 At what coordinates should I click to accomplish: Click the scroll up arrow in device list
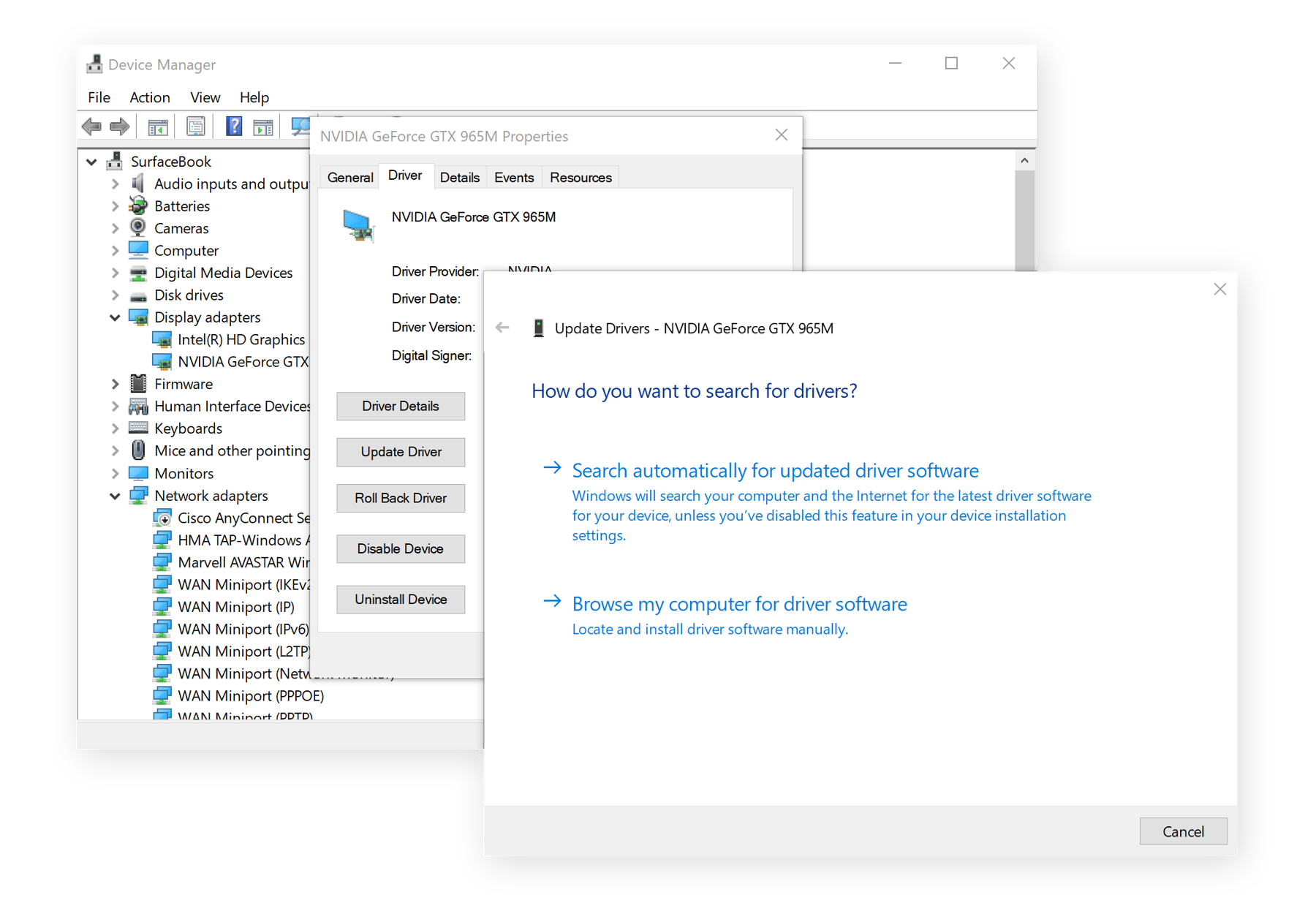(1024, 161)
